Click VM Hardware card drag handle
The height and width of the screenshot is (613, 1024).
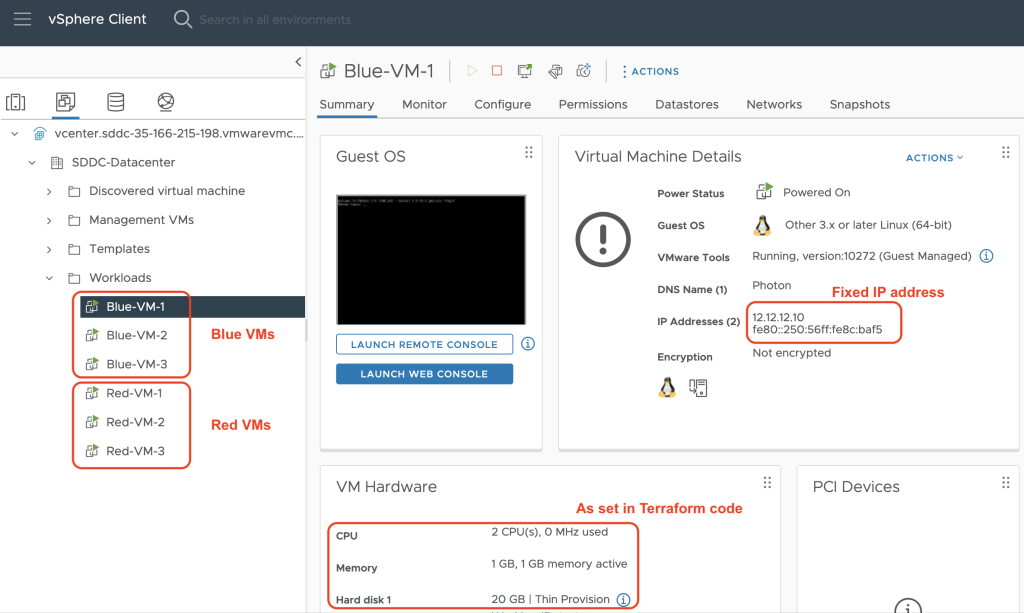tap(767, 483)
